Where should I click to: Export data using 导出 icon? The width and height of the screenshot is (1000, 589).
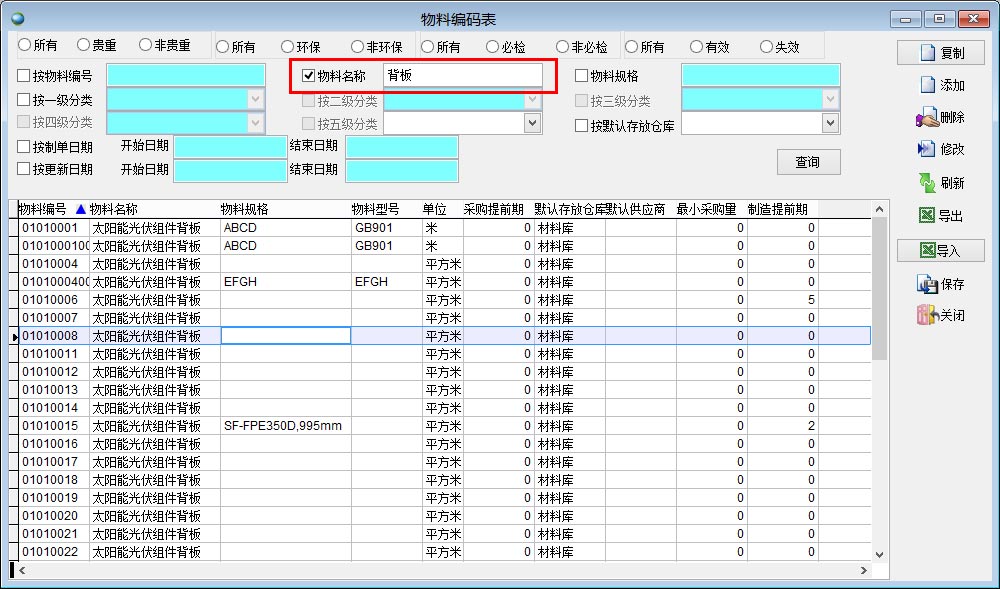[x=927, y=216]
